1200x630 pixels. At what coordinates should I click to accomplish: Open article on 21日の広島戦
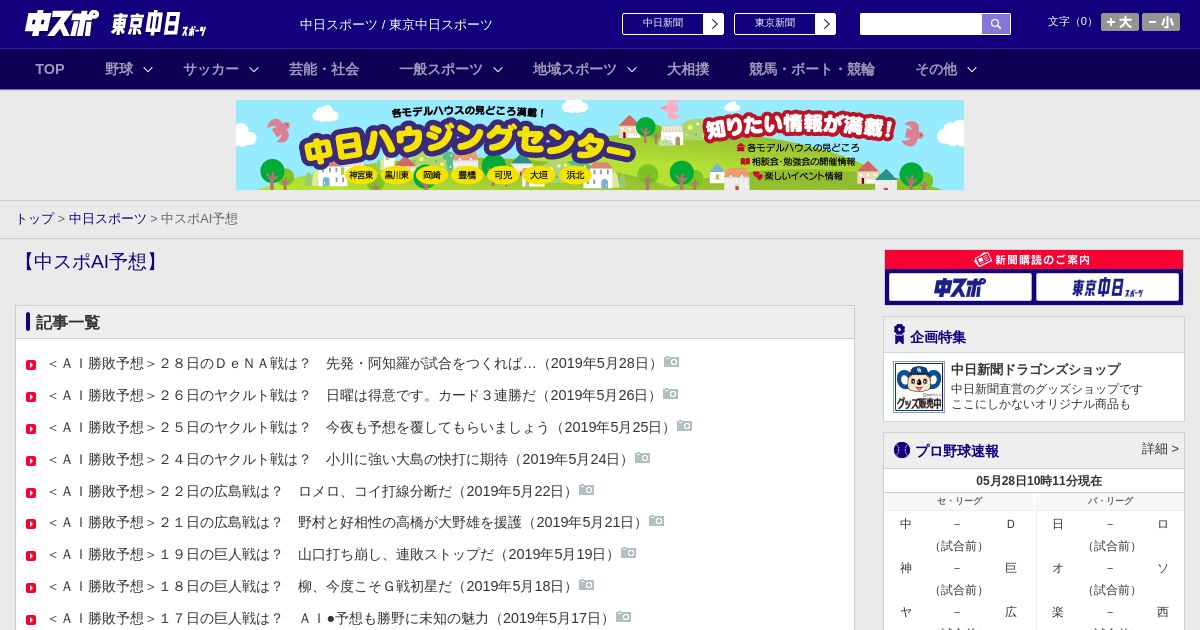(x=347, y=522)
